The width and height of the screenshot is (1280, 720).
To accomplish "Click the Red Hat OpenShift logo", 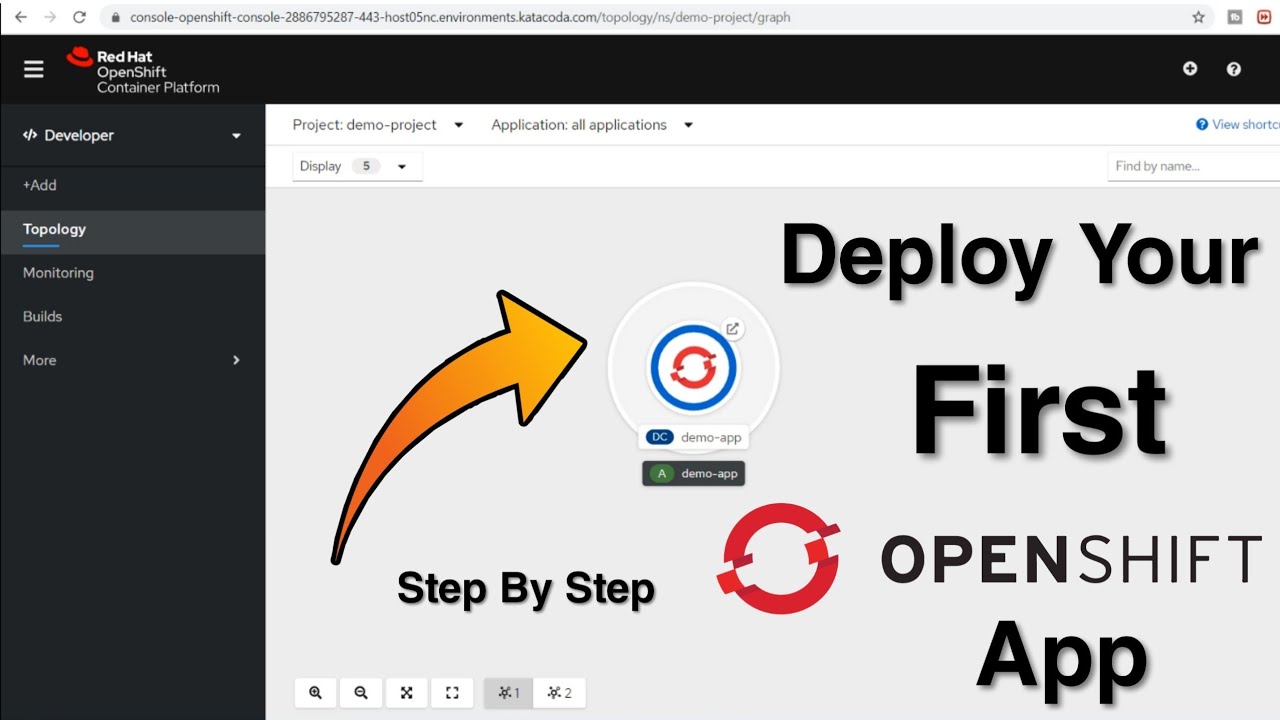I will (x=143, y=72).
